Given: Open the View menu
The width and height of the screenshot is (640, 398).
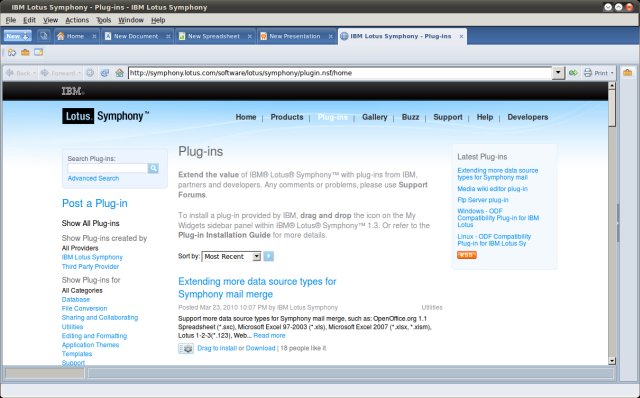Looking at the screenshot, I should point(51,20).
